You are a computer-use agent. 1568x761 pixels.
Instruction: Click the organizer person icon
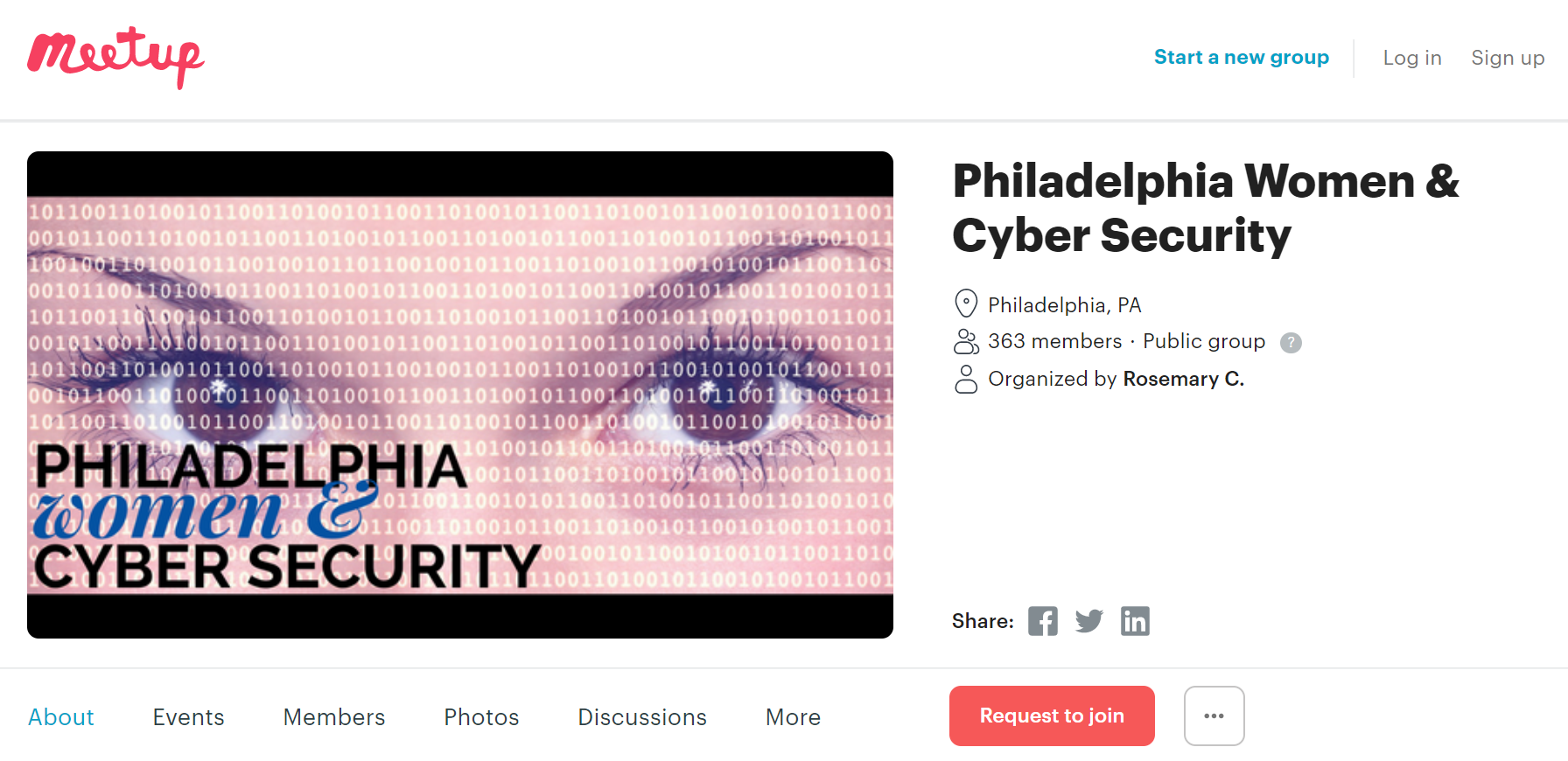click(x=966, y=379)
